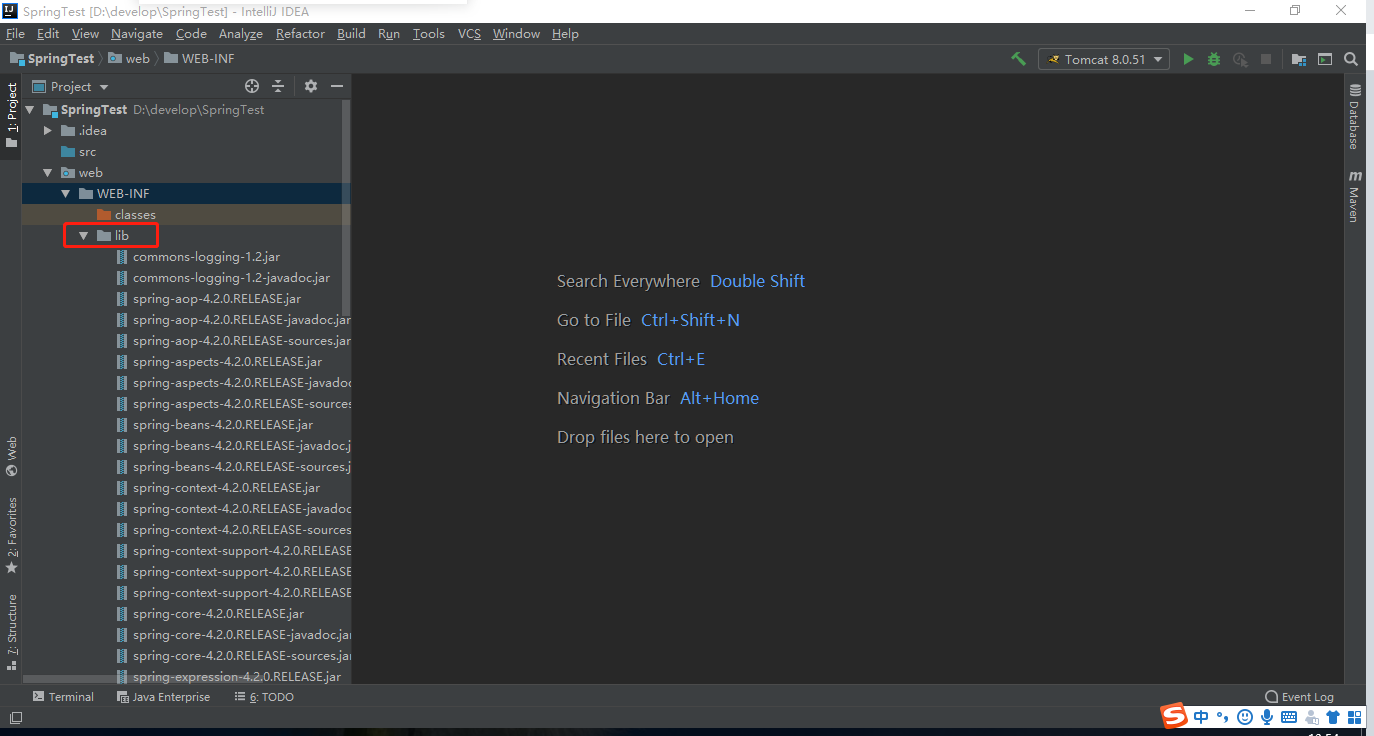1374x736 pixels.
Task: Click the Sogou microphone voice input icon
Action: pos(1267,717)
